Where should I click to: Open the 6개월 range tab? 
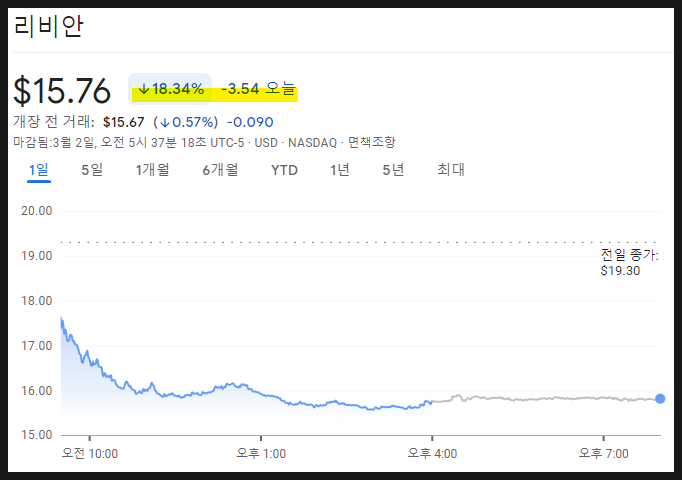point(221,170)
